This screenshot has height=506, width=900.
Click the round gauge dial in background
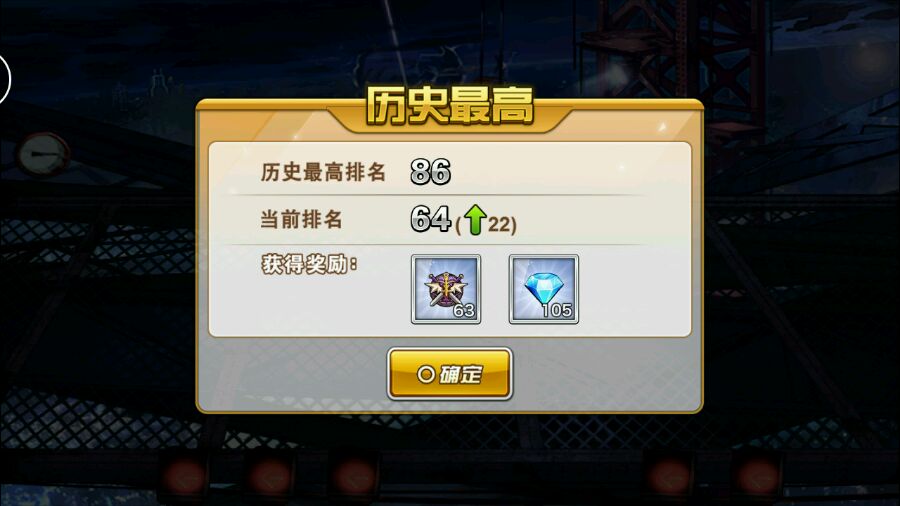(43, 155)
